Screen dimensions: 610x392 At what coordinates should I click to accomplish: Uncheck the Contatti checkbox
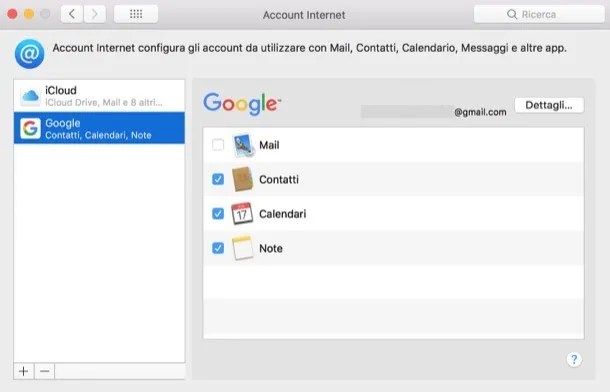point(218,179)
